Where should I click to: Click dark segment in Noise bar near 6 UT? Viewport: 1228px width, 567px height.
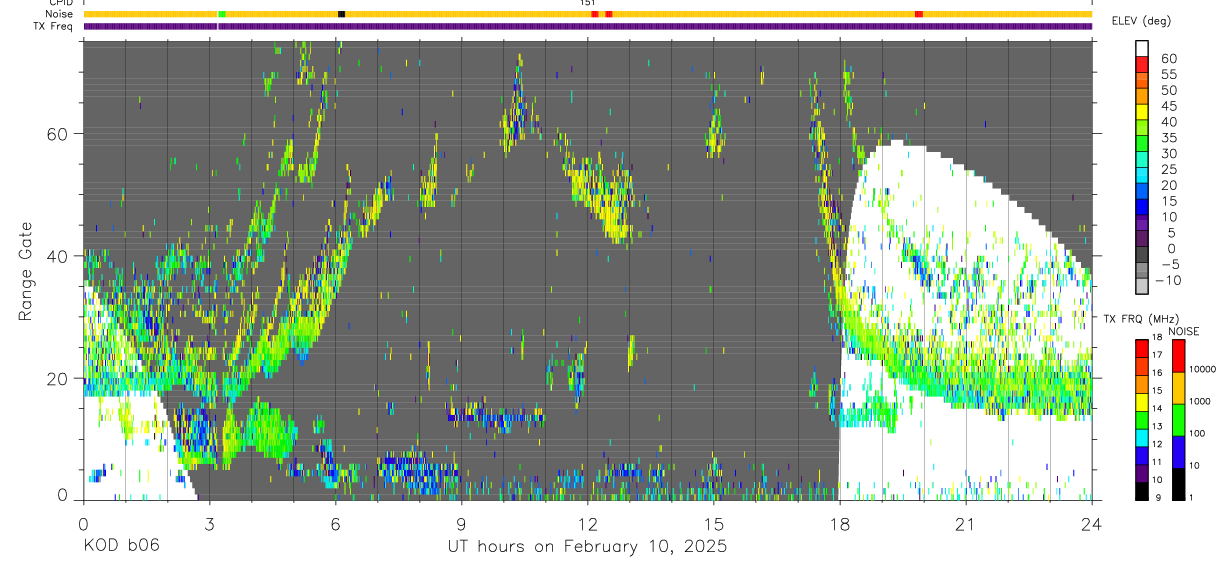click(x=341, y=14)
